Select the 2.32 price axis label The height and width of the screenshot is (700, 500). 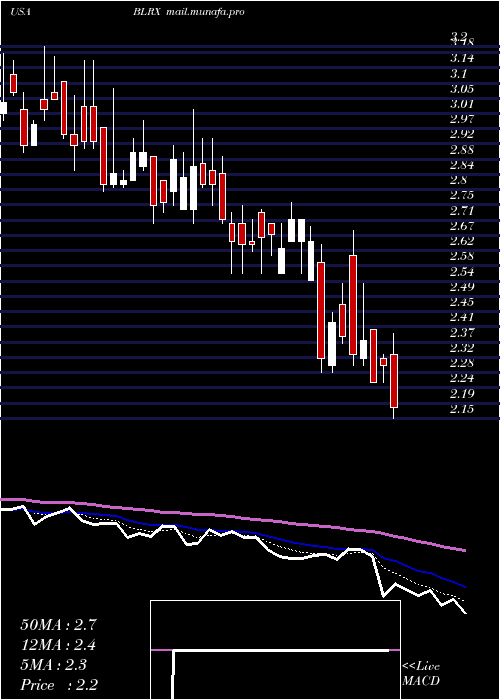pos(462,348)
